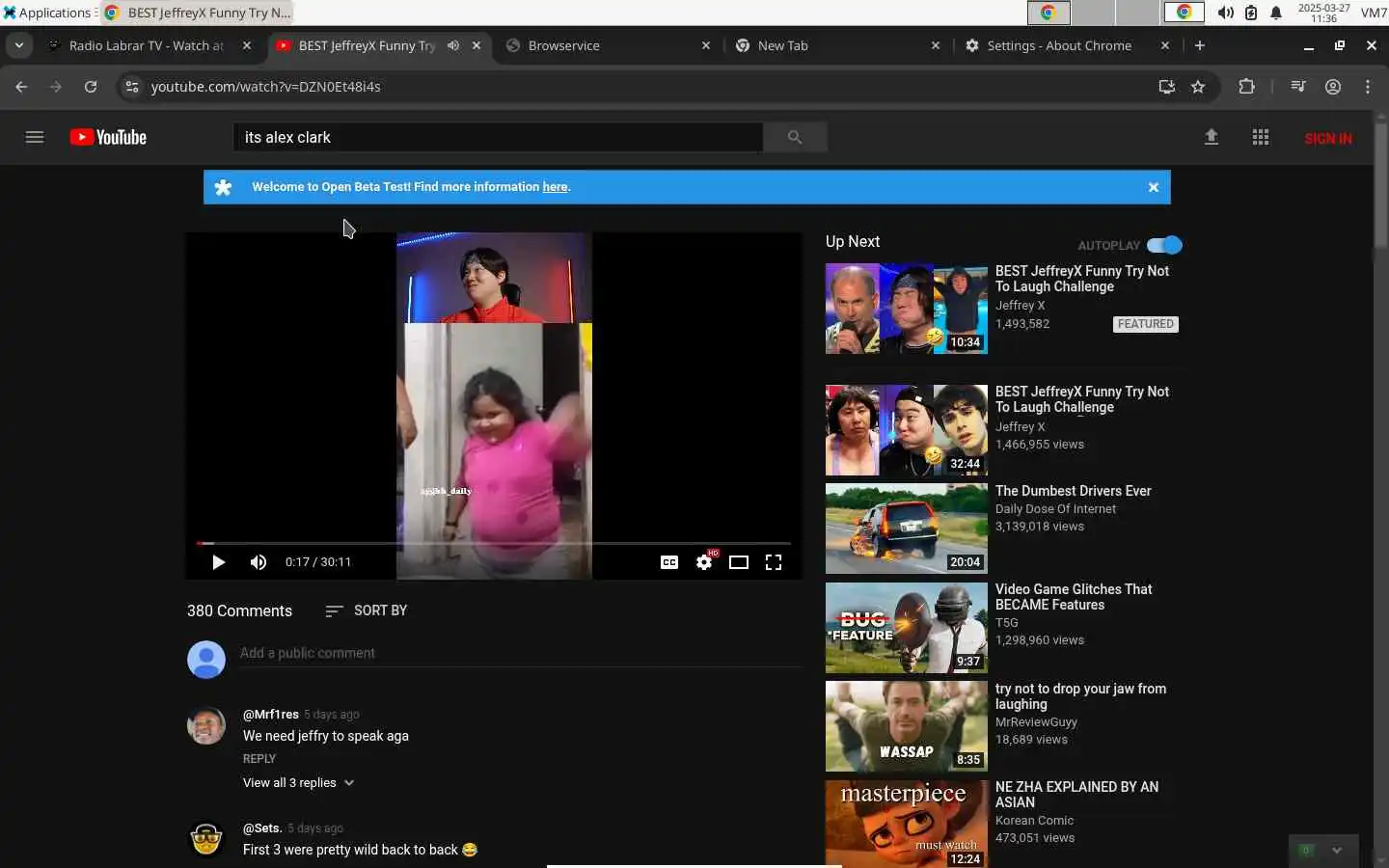Open 'try not to drop your jaw' video
Image resolution: width=1389 pixels, height=868 pixels.
(1080, 696)
